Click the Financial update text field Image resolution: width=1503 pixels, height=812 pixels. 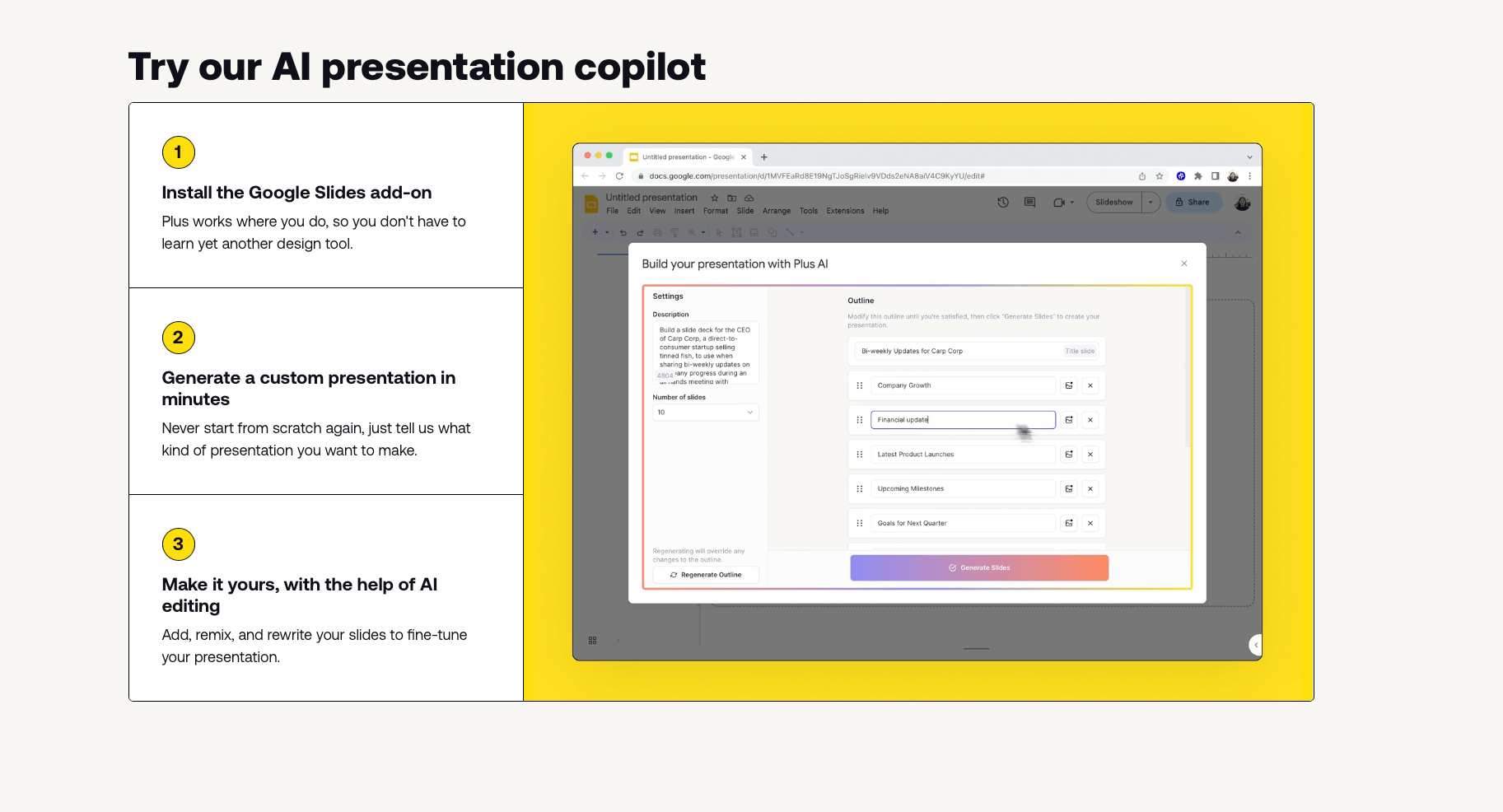963,420
